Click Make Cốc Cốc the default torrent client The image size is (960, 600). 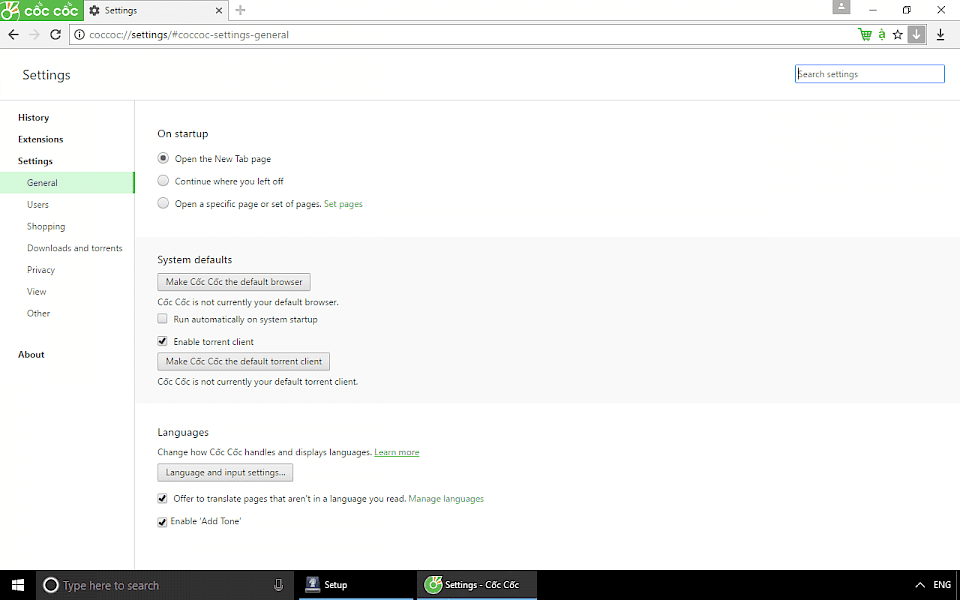(244, 361)
